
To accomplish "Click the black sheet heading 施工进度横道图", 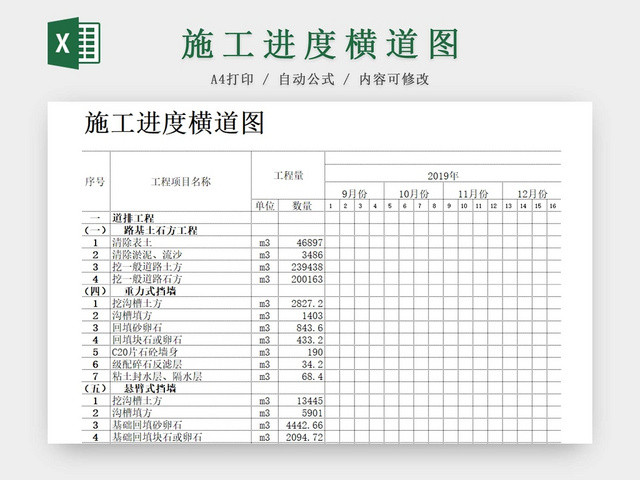I will [x=174, y=123].
